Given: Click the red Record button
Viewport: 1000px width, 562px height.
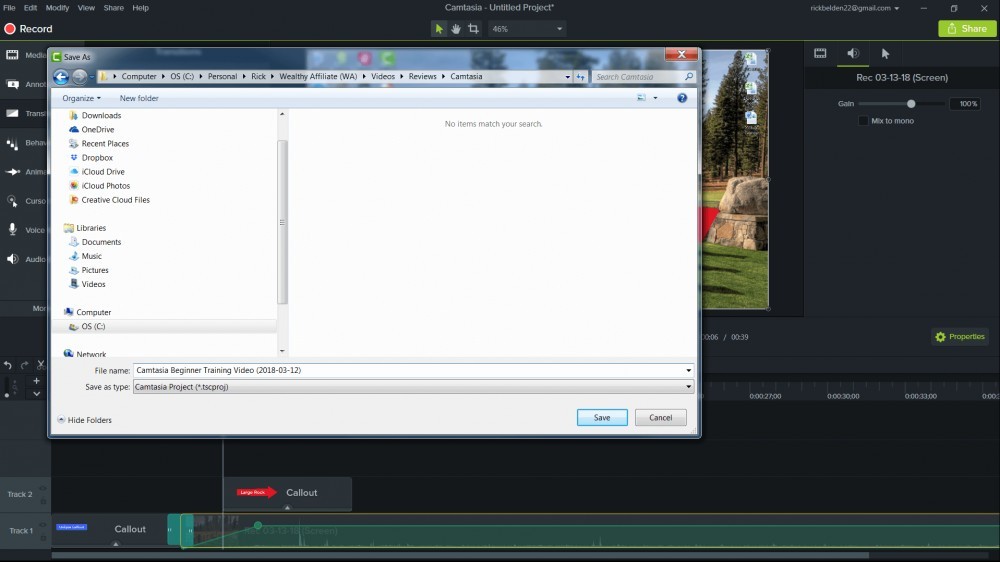Looking at the screenshot, I should [x=28, y=29].
